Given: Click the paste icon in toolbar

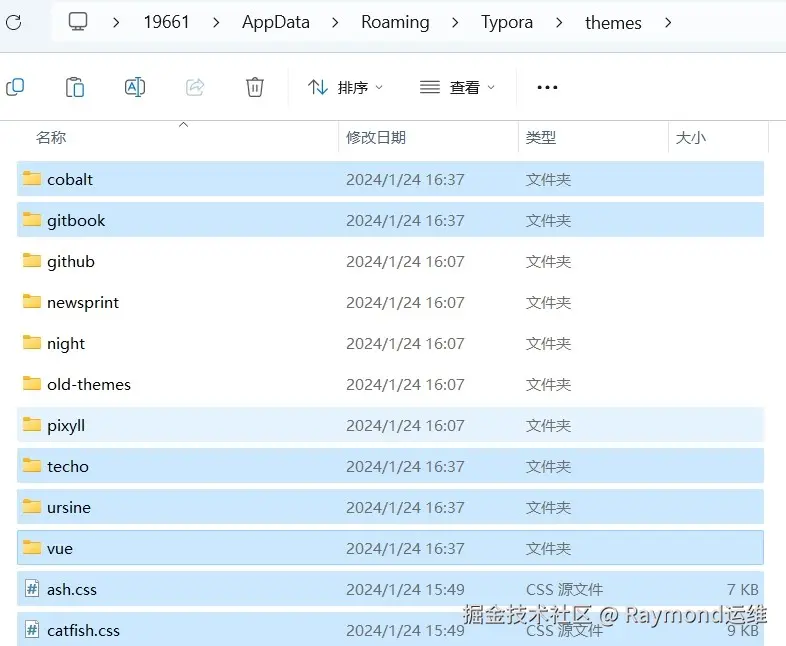Looking at the screenshot, I should [x=75, y=87].
